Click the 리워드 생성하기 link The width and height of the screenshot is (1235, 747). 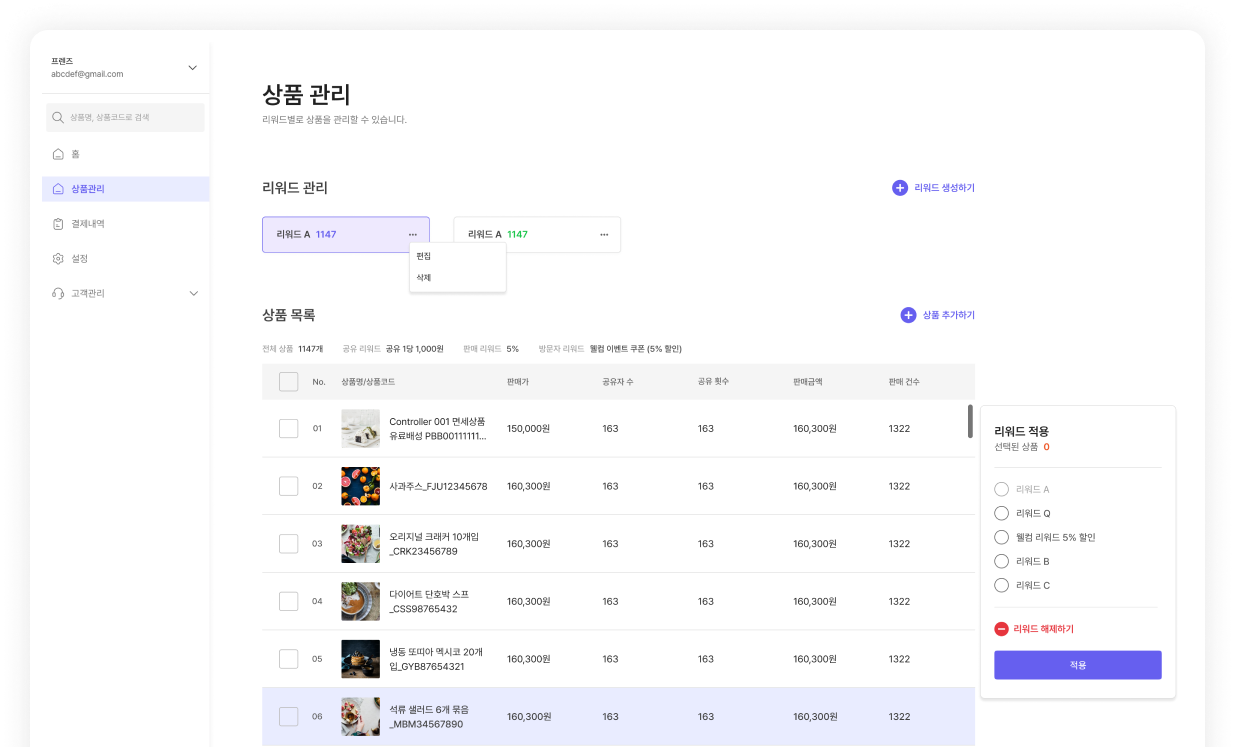point(944,188)
